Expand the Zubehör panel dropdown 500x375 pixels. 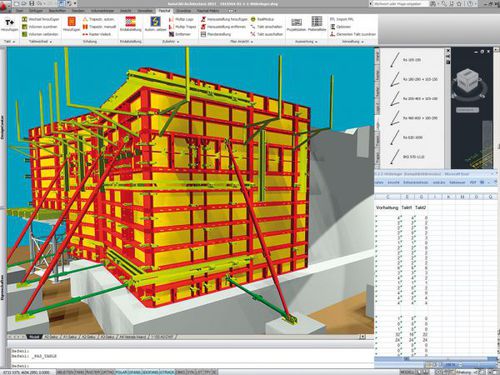[178, 42]
